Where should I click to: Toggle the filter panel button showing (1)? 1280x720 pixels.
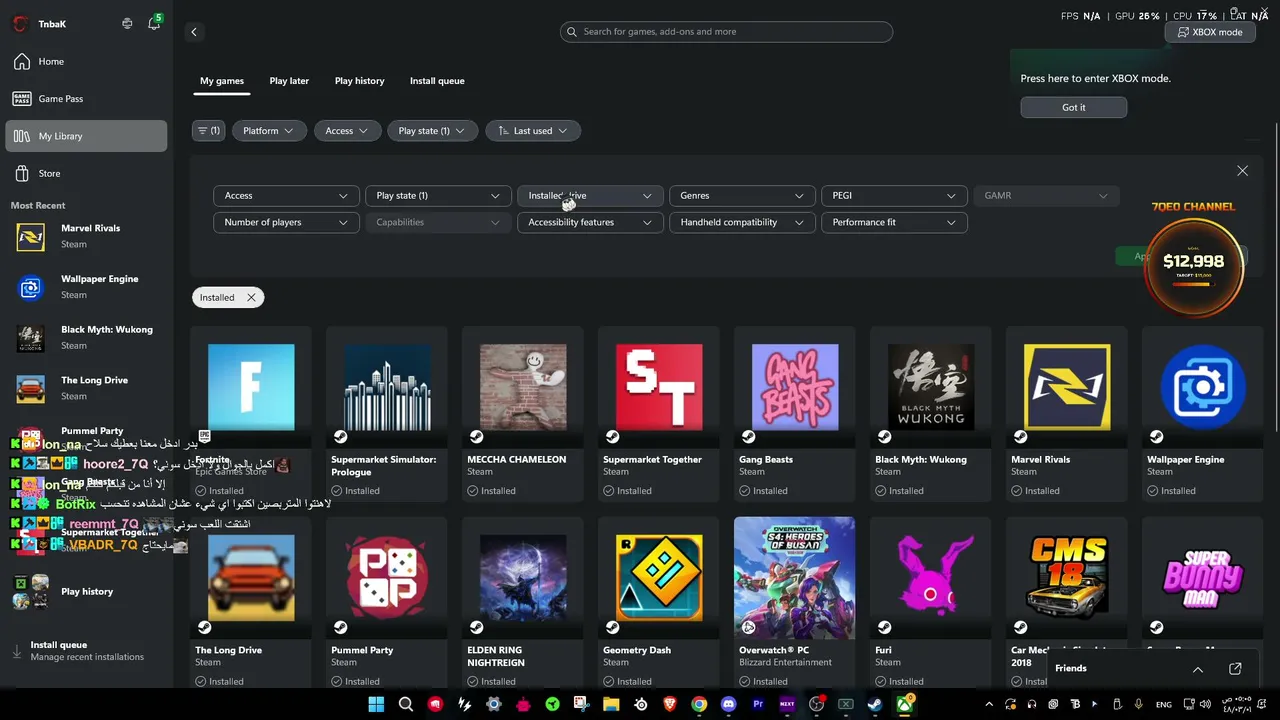[x=208, y=131]
